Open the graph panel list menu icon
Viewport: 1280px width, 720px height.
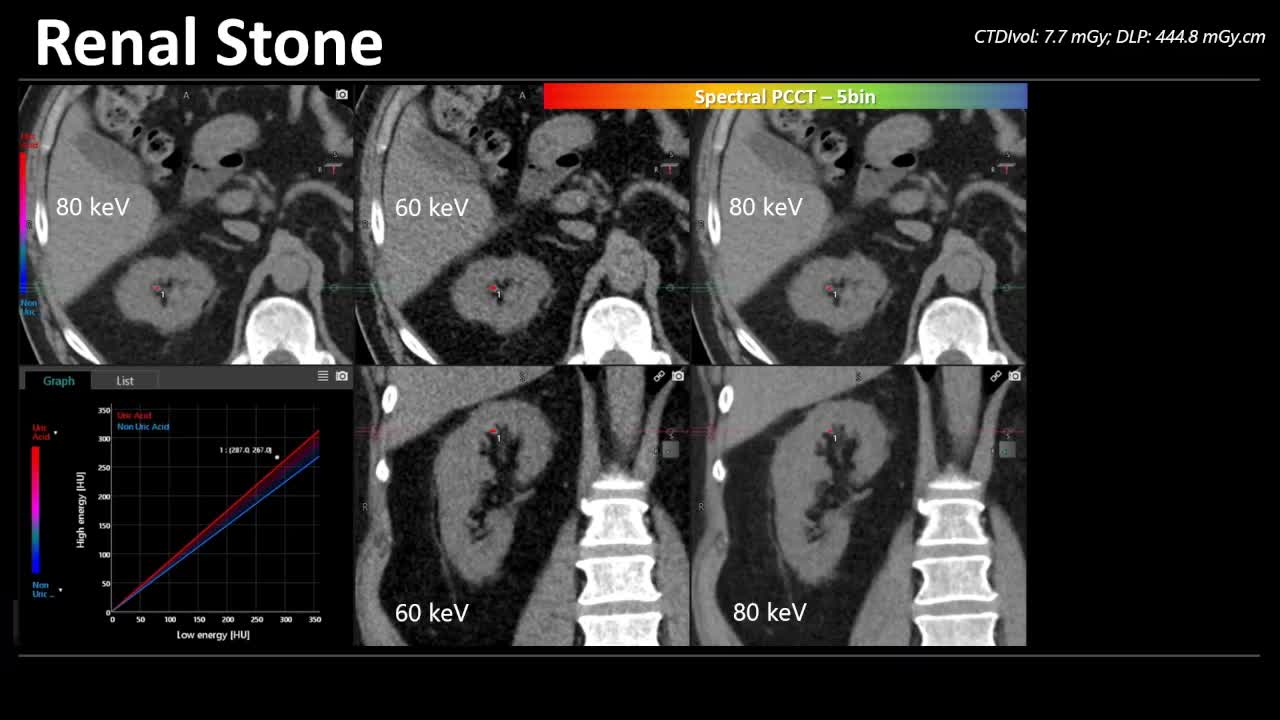coord(323,376)
